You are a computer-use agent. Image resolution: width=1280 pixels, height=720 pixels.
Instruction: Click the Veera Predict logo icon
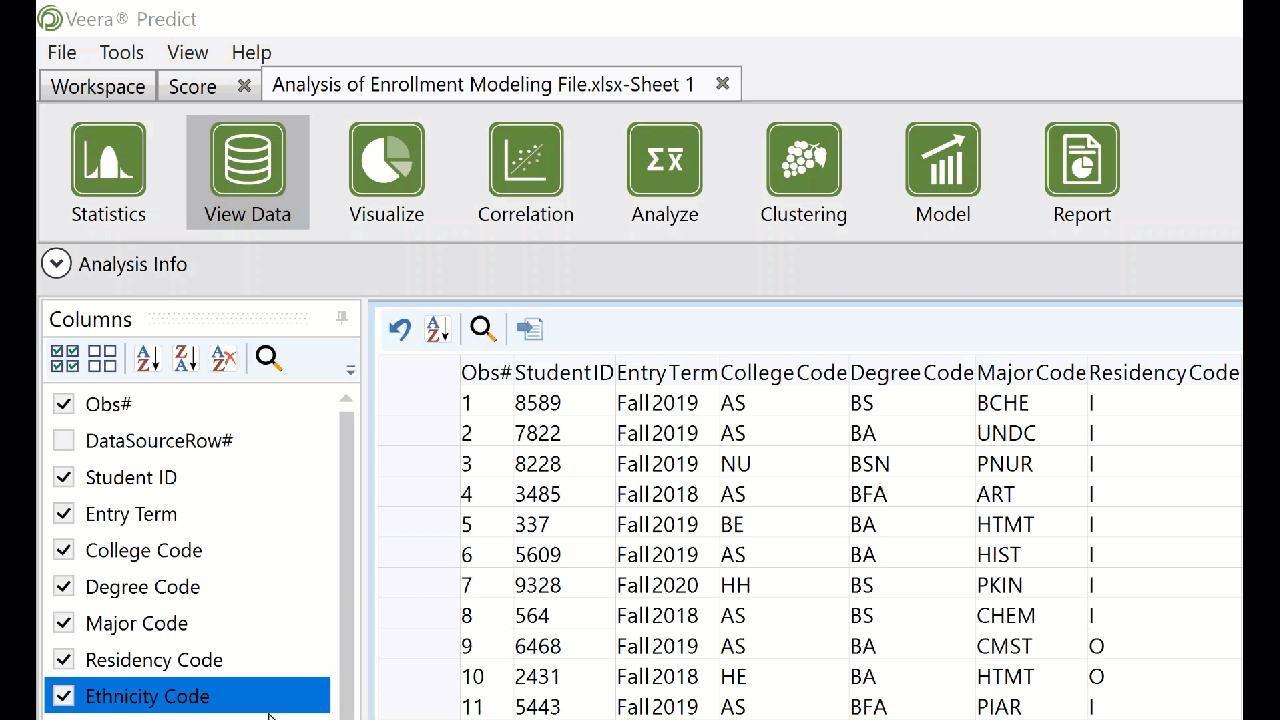(x=49, y=18)
